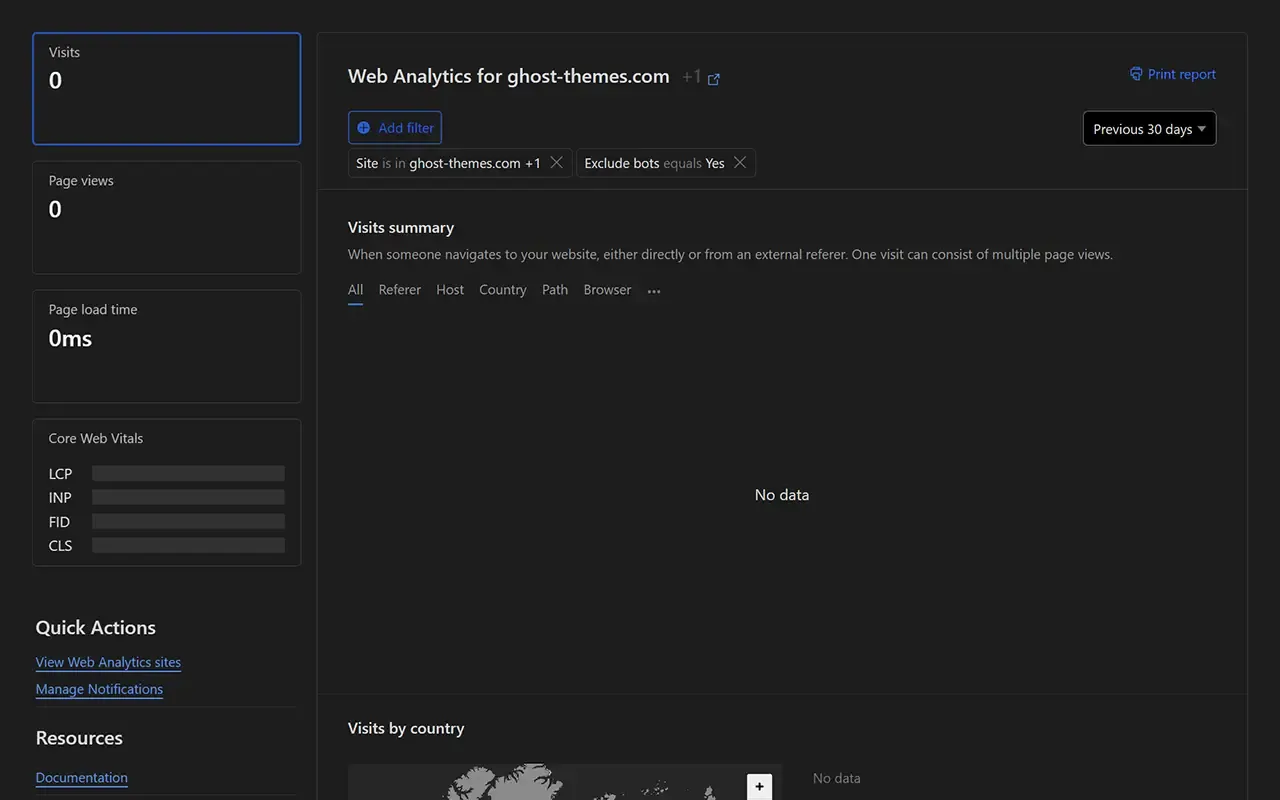Click the CLS progress bar
This screenshot has height=800, width=1280.
[188, 546]
